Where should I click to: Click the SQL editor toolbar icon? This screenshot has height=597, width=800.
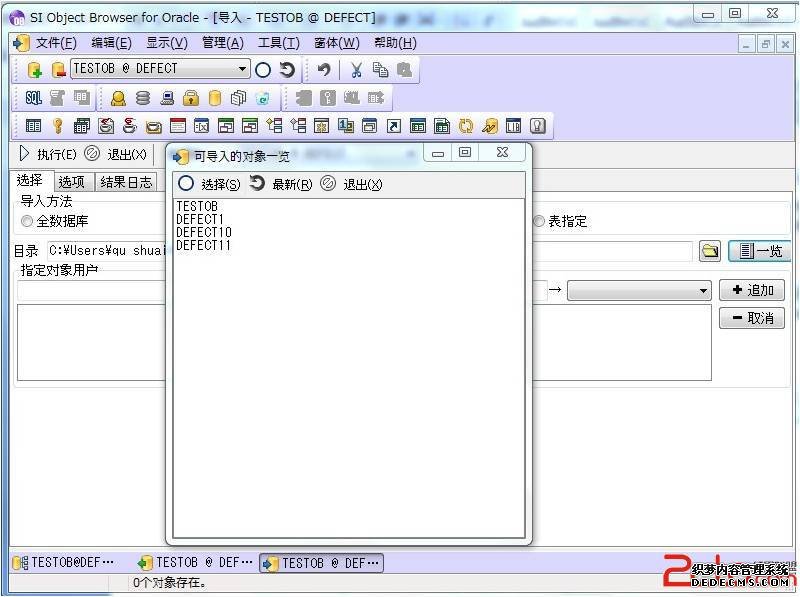tap(33, 98)
